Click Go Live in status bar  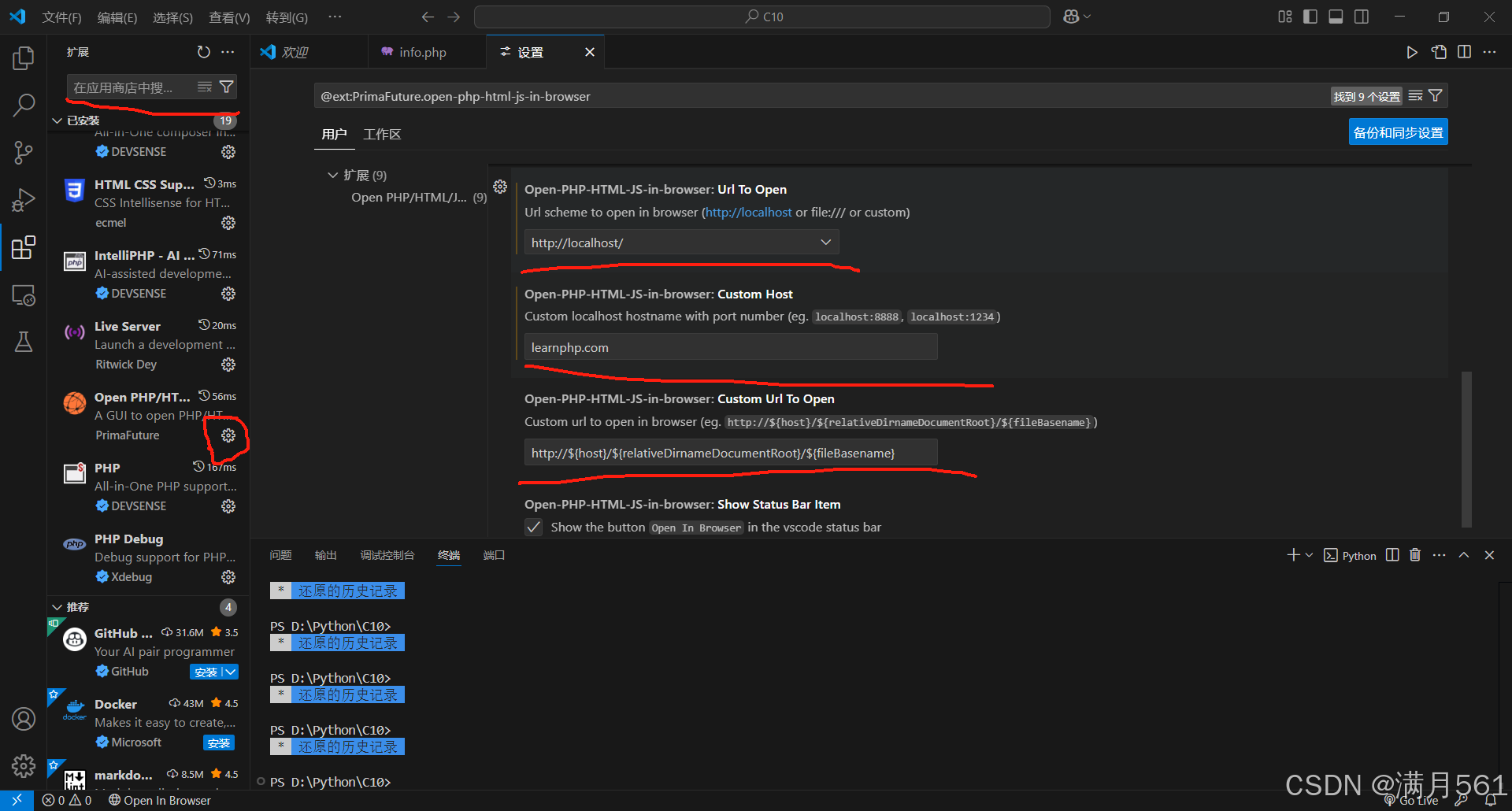(x=1411, y=800)
